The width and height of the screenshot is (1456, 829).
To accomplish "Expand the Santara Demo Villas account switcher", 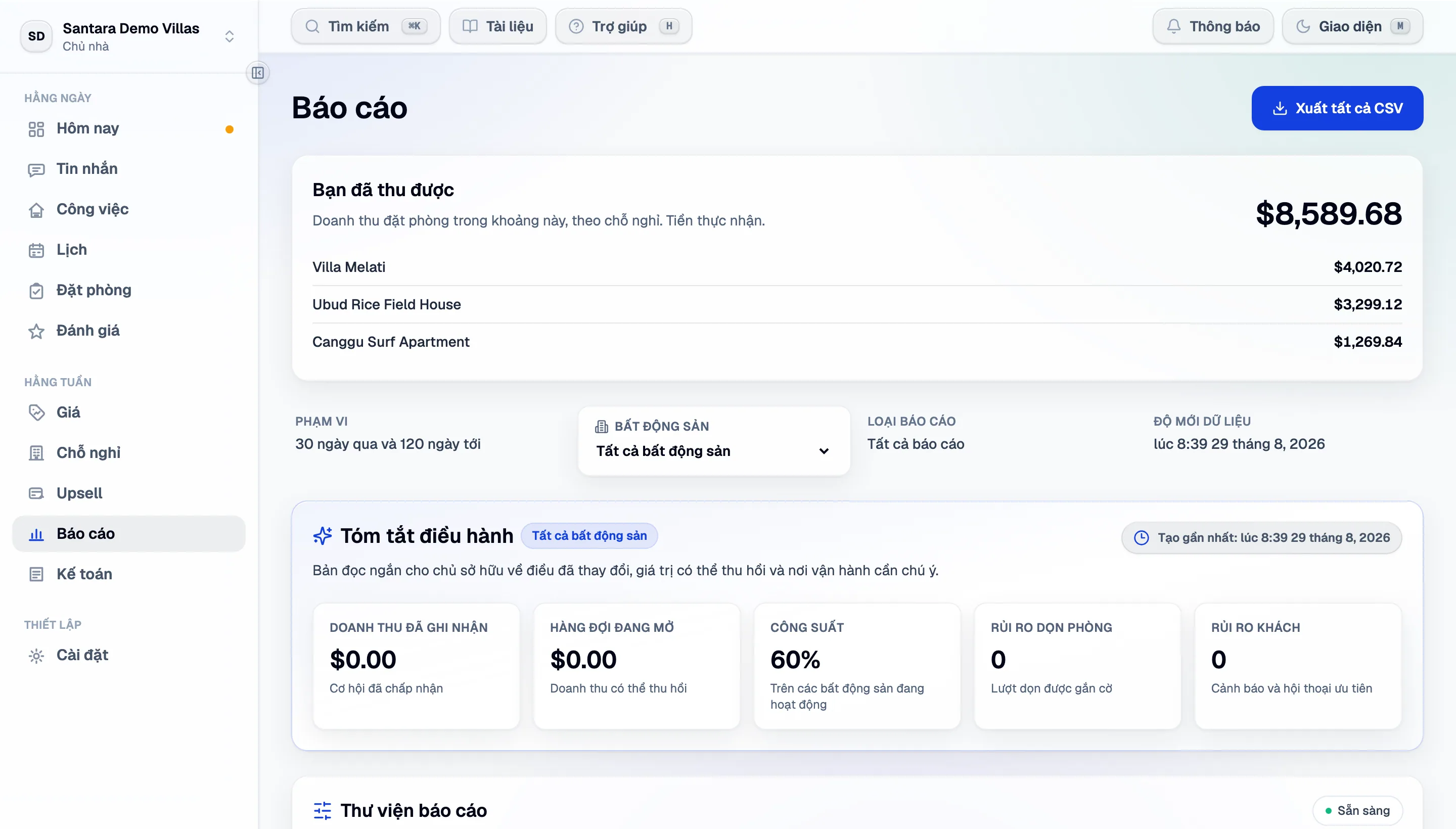I will [229, 36].
